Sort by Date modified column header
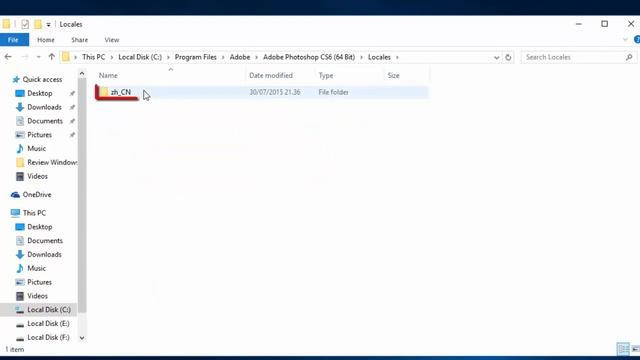Viewport: 640px width, 360px height. pyautogui.click(x=271, y=76)
